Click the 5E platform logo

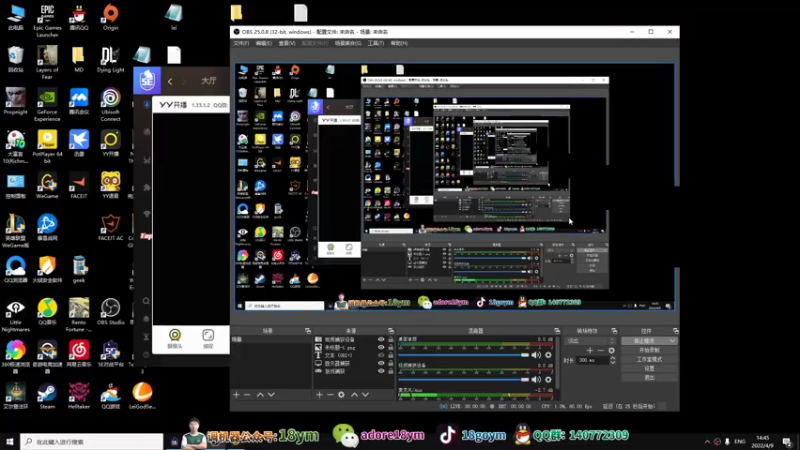[x=147, y=80]
